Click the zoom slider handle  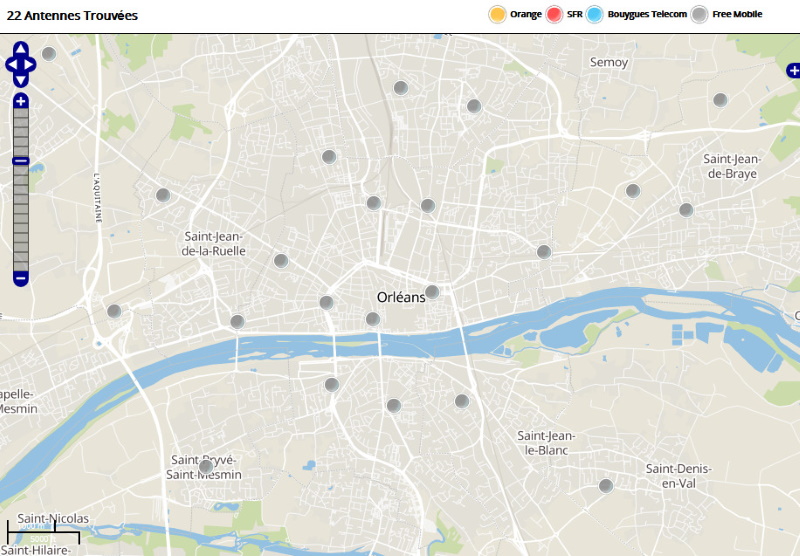[21, 161]
